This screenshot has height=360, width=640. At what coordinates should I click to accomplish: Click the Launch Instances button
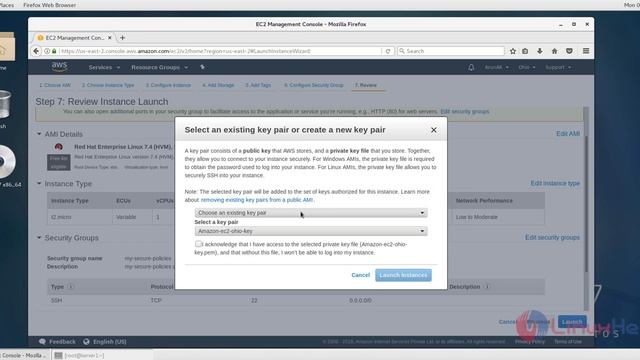tap(403, 275)
